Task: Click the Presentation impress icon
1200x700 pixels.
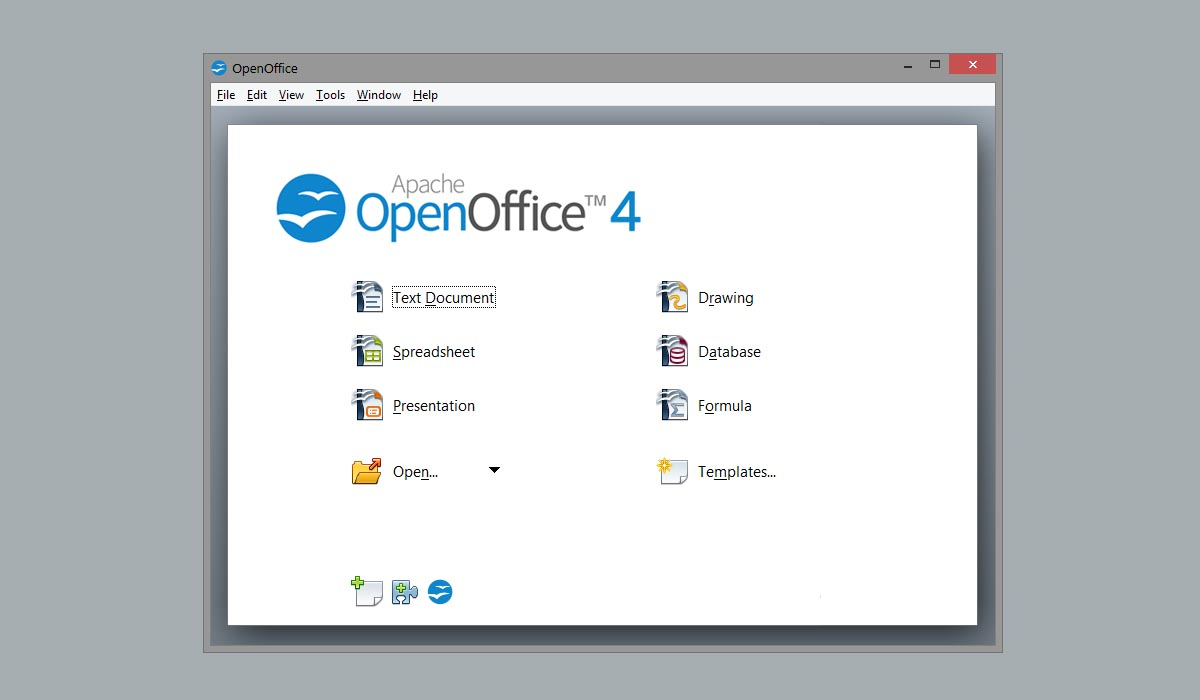Action: (x=367, y=405)
